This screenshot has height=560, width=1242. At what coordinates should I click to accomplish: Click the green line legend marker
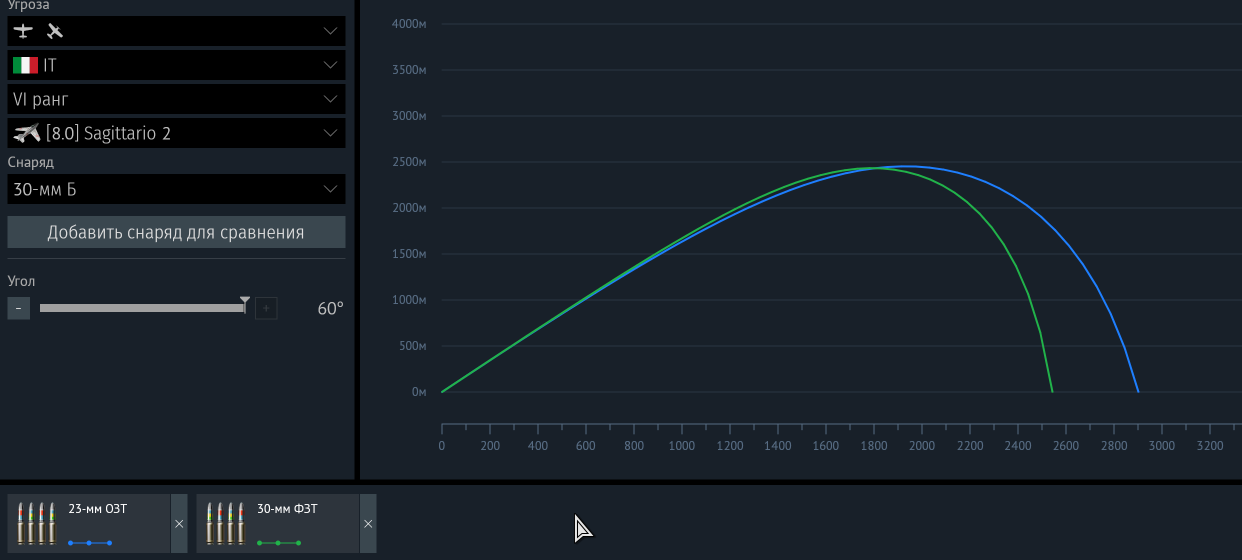278,543
